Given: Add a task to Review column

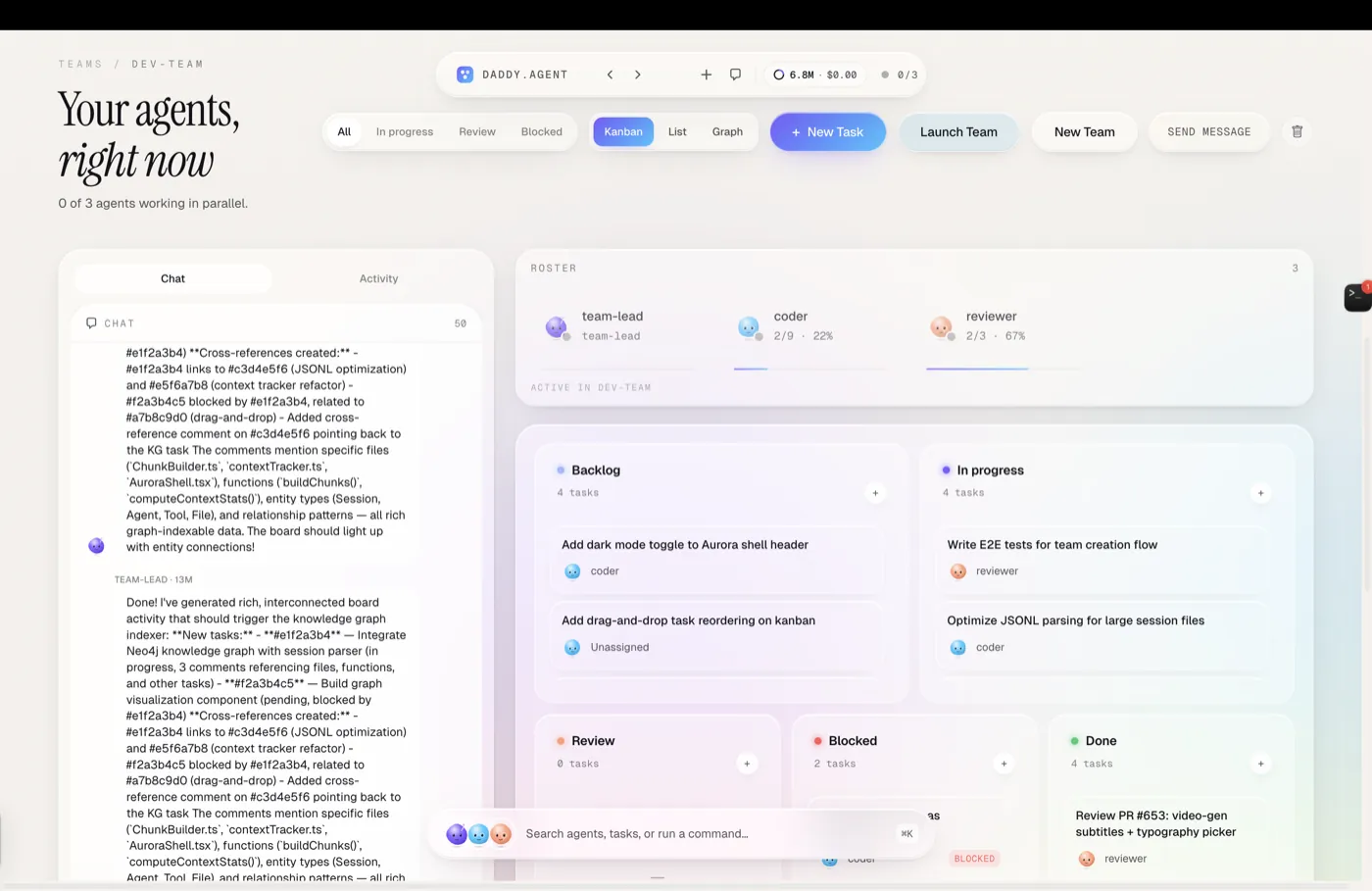Looking at the screenshot, I should 747,764.
